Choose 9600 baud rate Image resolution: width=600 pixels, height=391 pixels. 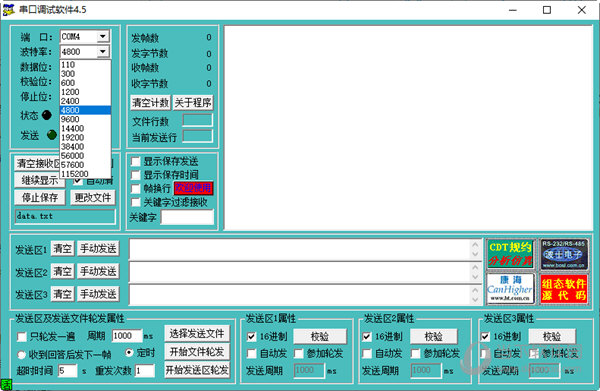(85, 119)
